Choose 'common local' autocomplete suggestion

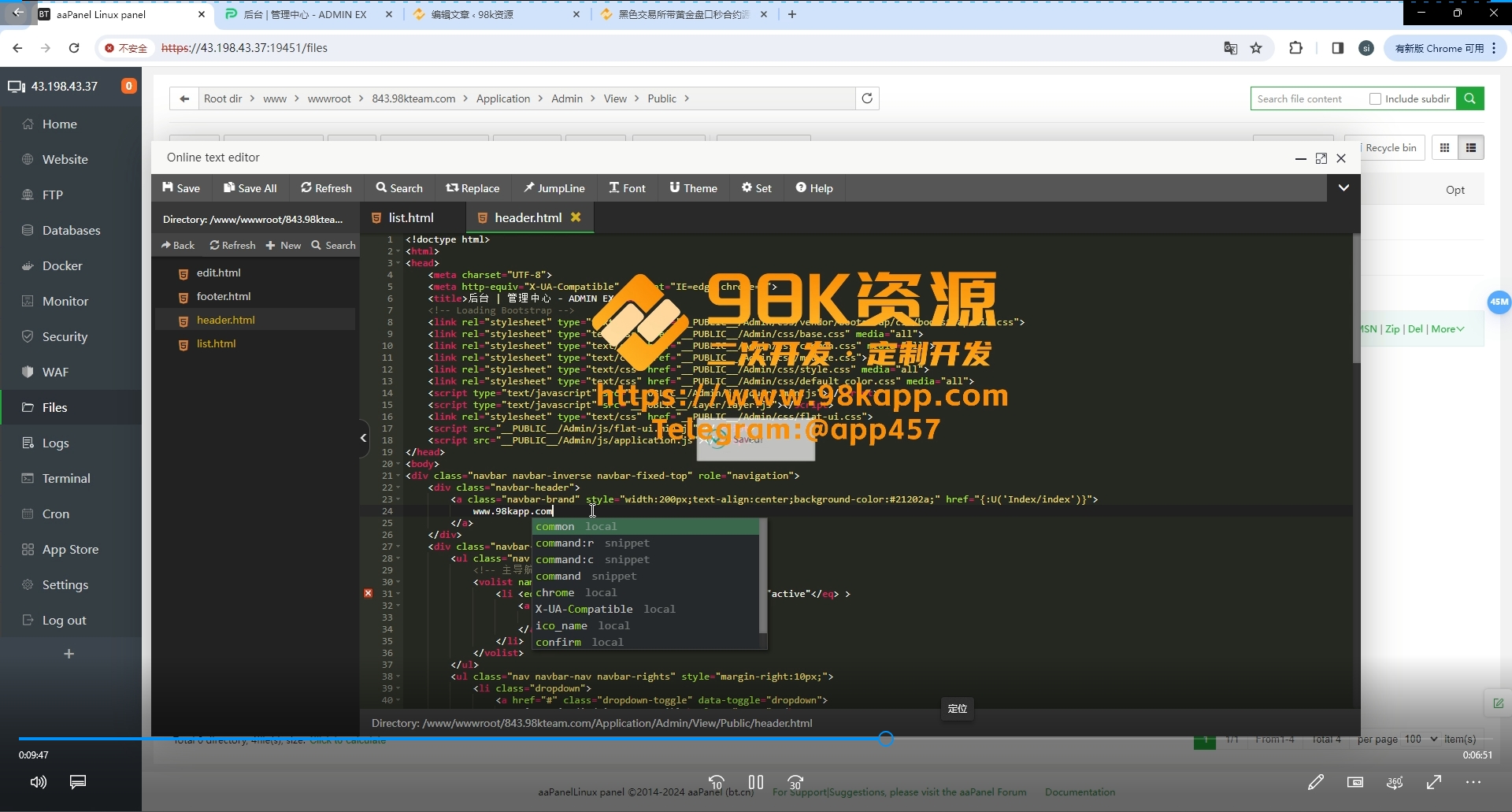(x=646, y=526)
